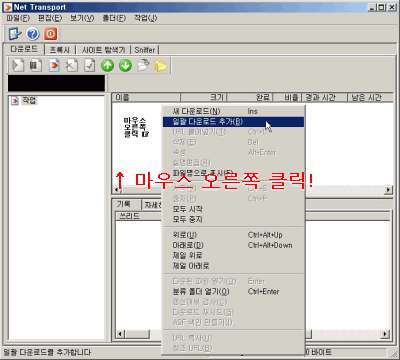Click the lower pane horizontal scrollbar thumb
This screenshot has width=400, height=360.
point(137,334)
